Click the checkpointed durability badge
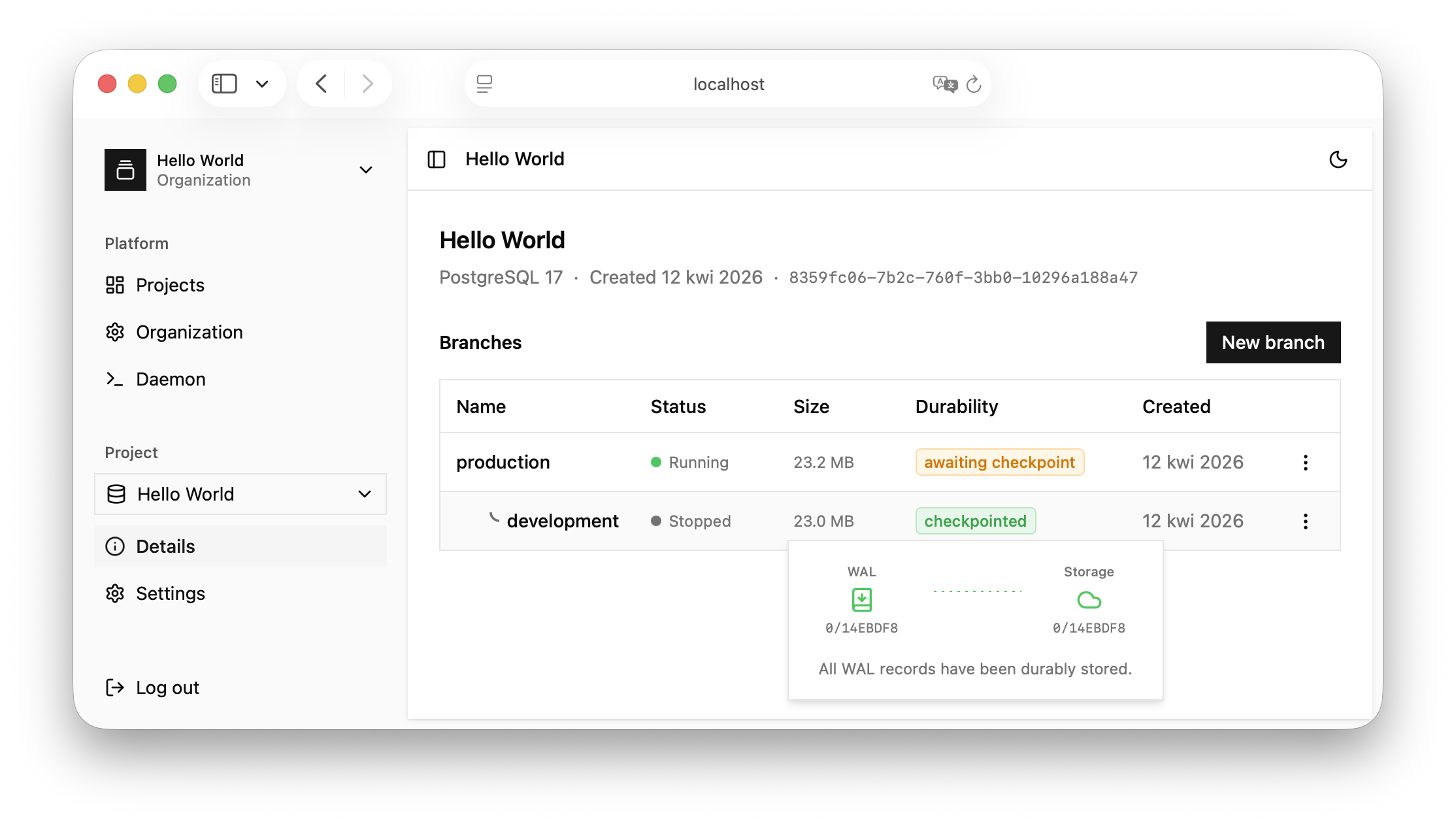Viewport: 1456px width, 826px height. tap(975, 521)
